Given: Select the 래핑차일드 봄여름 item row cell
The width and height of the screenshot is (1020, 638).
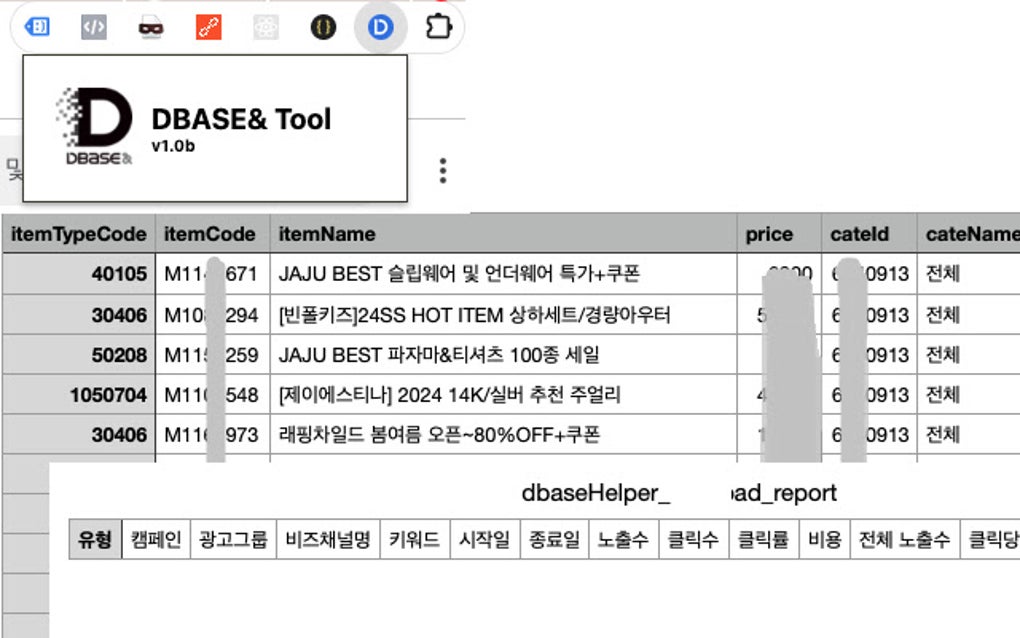Looking at the screenshot, I should click(x=439, y=435).
